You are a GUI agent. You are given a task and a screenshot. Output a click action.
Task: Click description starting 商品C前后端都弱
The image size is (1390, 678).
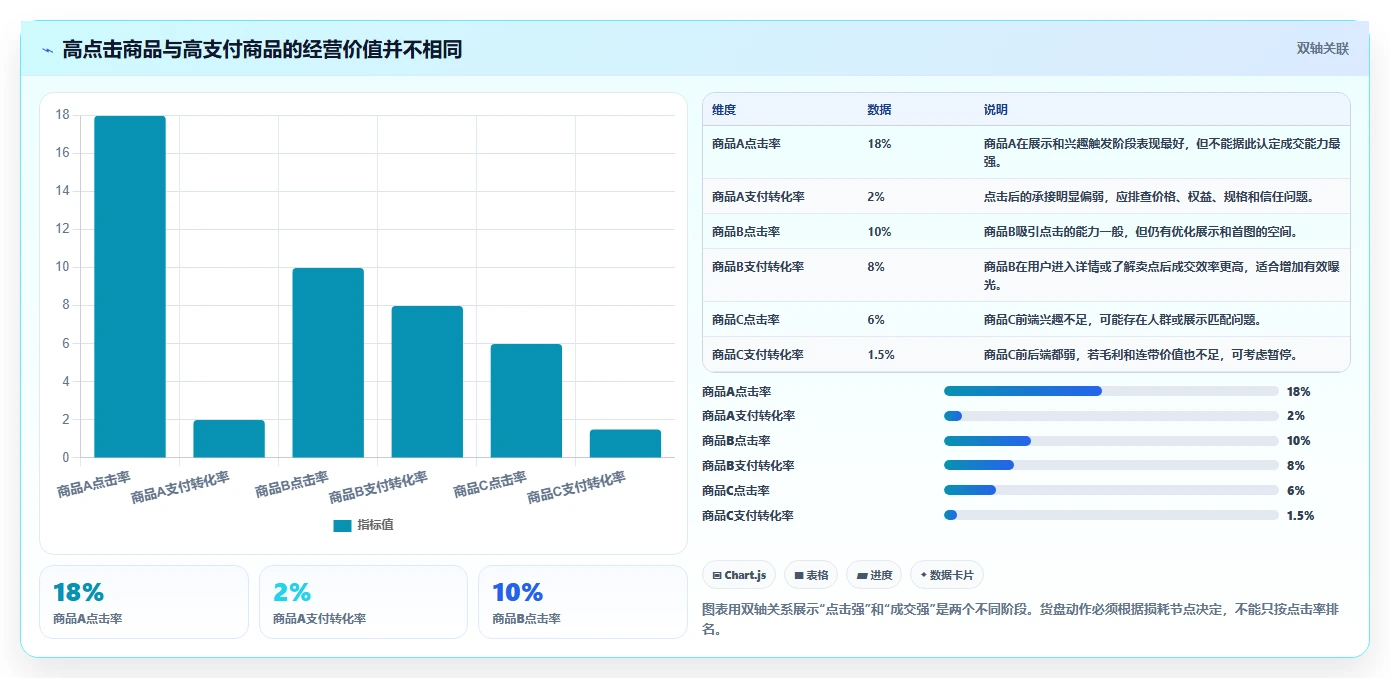(1140, 355)
